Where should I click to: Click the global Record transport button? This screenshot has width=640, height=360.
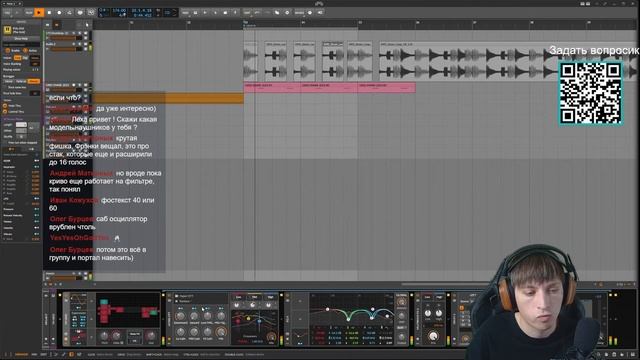(x=59, y=12)
